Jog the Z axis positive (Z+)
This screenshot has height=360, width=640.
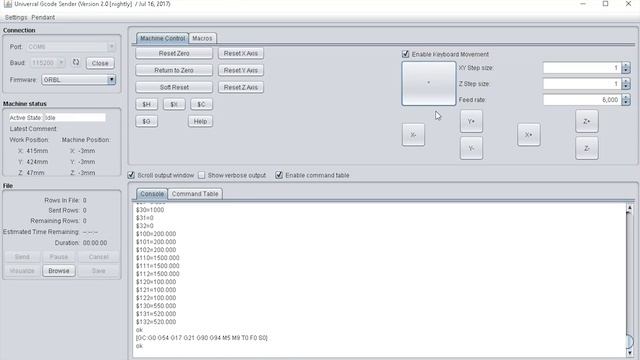pyautogui.click(x=587, y=121)
